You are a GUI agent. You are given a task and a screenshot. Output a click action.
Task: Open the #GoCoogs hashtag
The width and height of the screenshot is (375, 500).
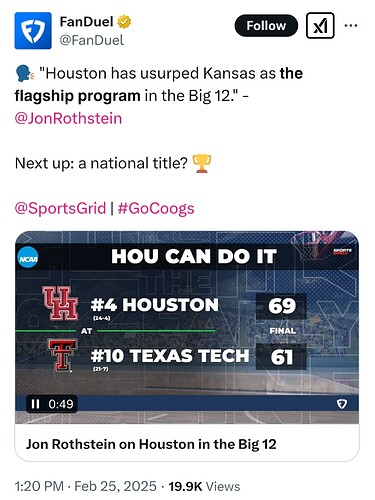(156, 208)
